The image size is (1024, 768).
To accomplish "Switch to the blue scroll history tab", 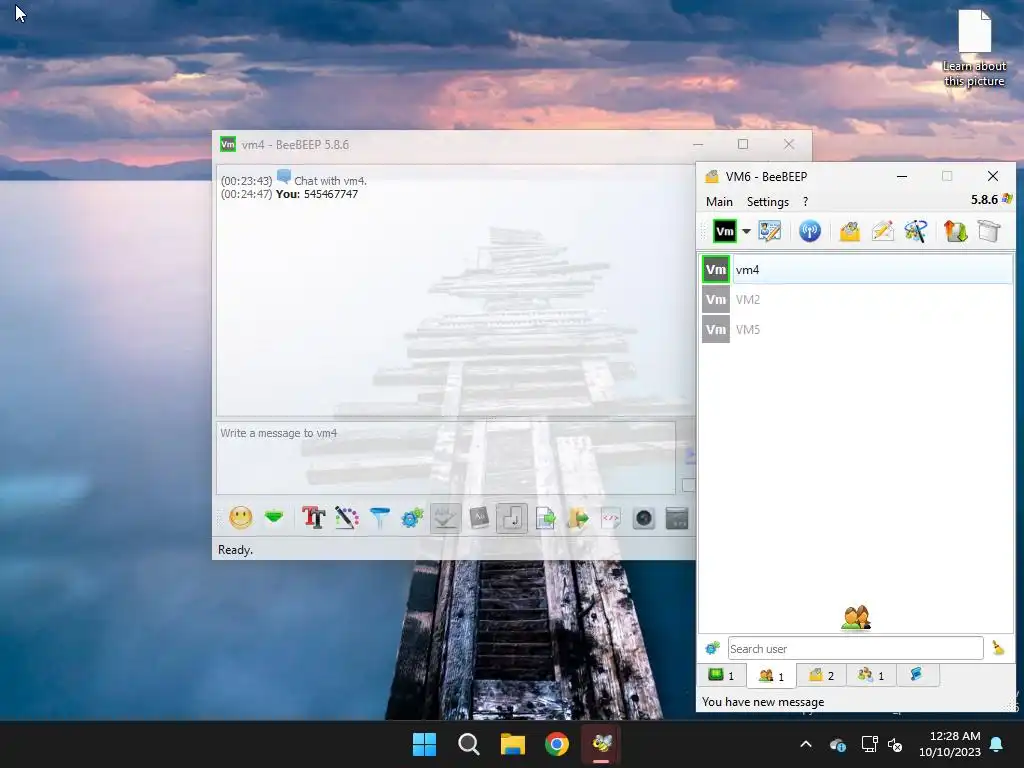I will (917, 675).
